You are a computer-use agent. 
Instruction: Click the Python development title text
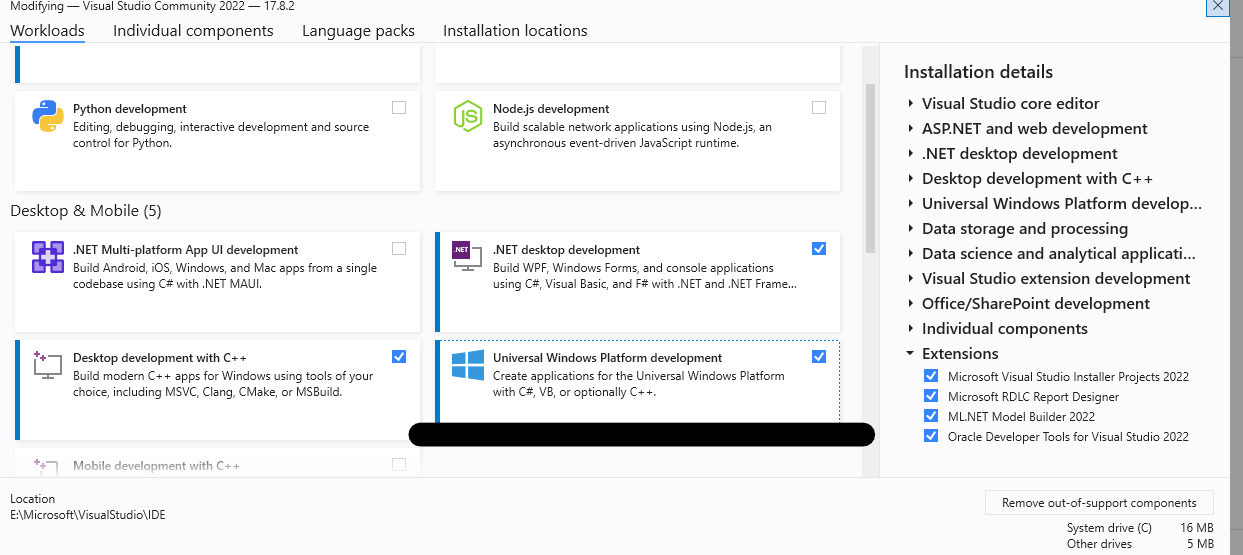(130, 109)
